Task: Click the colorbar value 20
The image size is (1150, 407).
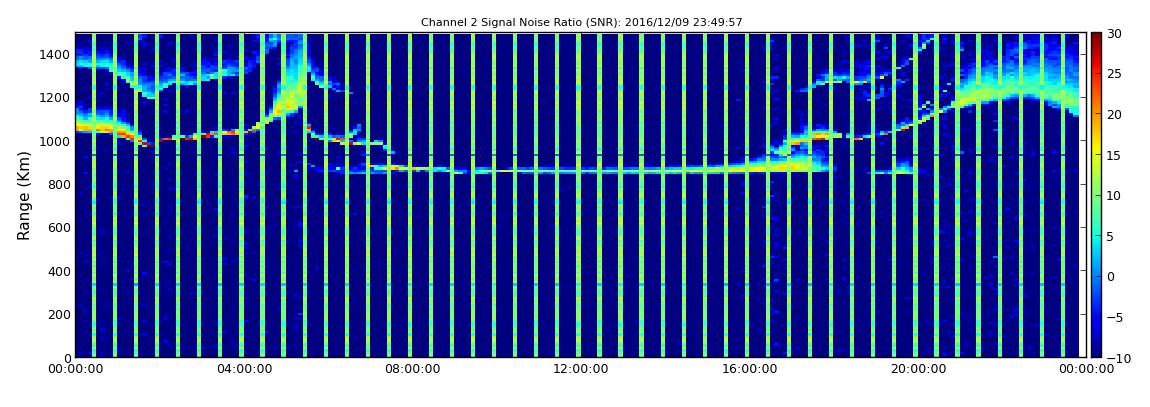Action: tap(1114, 114)
